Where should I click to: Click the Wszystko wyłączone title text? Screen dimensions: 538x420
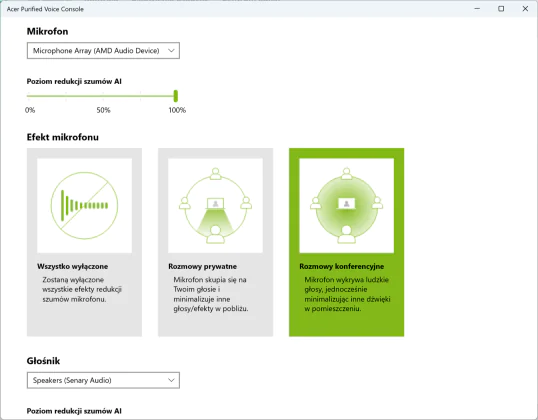72,266
